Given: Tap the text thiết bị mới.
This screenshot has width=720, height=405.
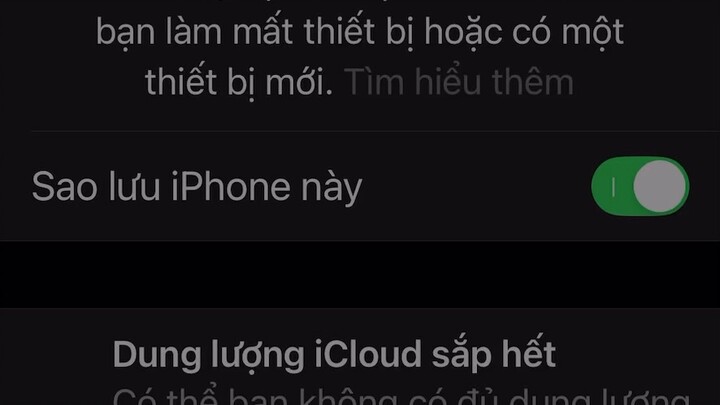Looking at the screenshot, I should (239, 83).
